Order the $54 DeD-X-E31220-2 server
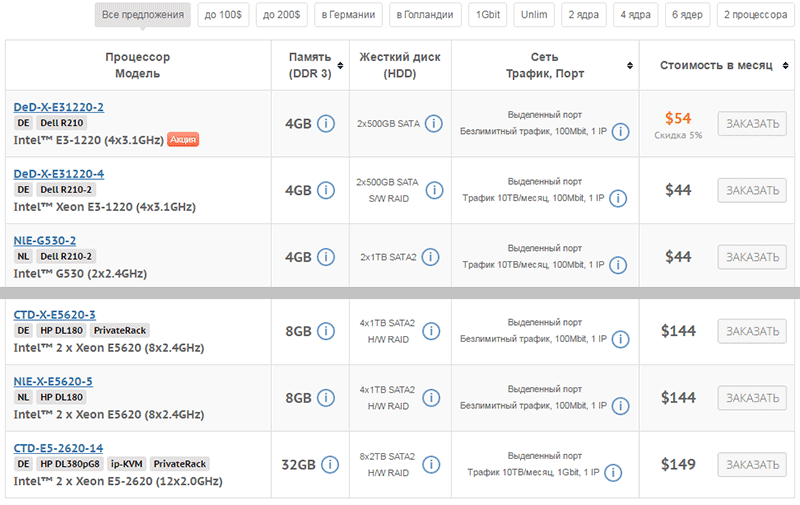Viewport: 800px width, 505px height. click(752, 123)
